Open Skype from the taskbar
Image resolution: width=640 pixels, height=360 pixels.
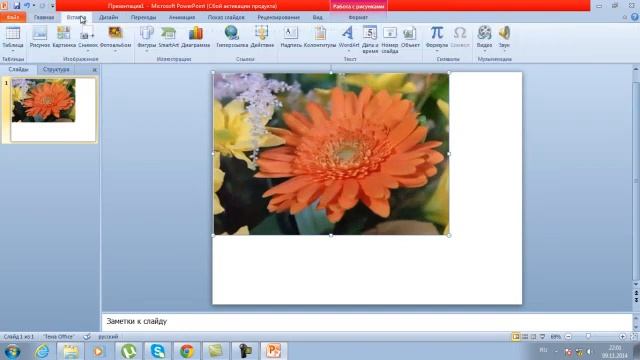click(158, 351)
